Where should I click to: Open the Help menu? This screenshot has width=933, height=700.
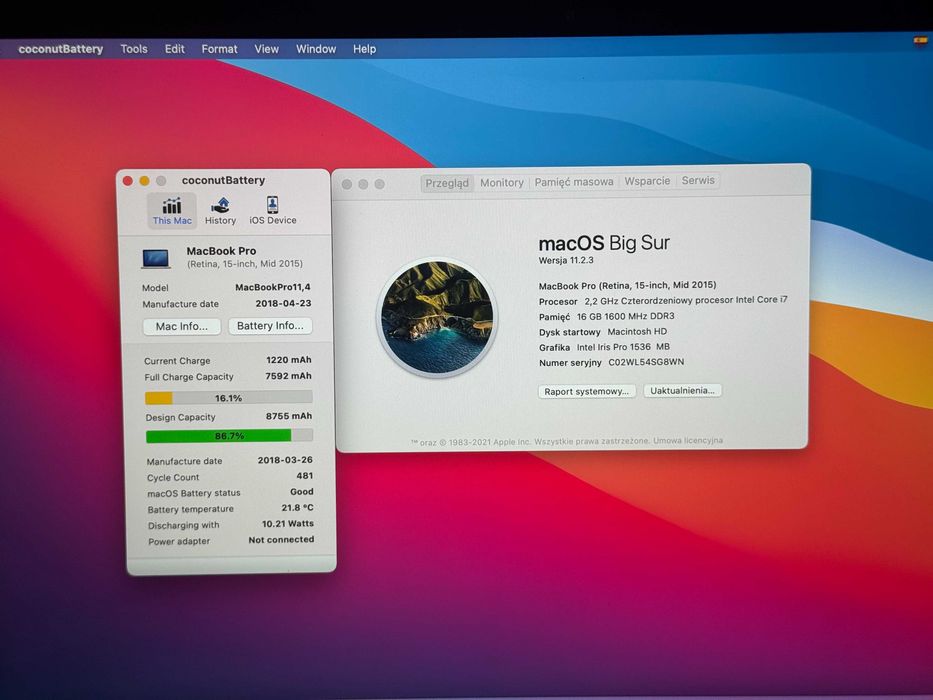364,49
